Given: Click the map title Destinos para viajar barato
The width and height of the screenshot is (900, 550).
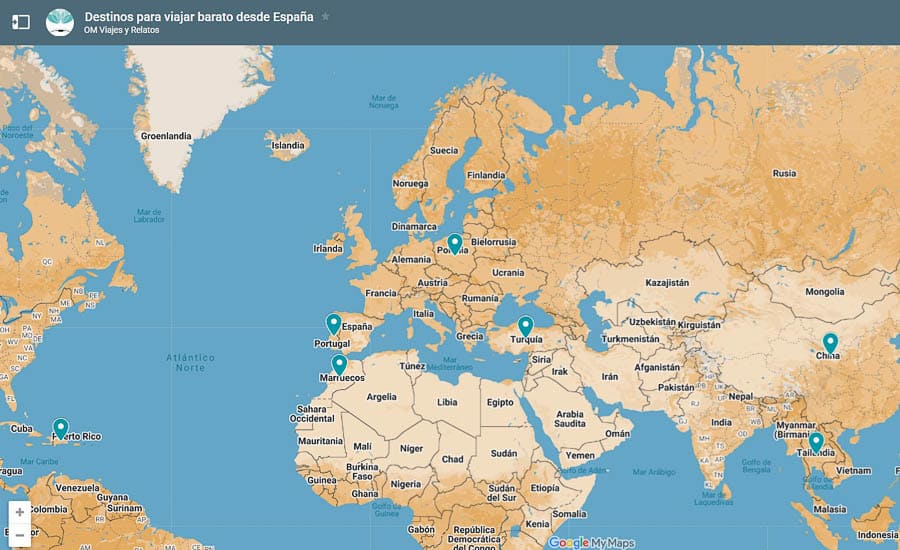Looking at the screenshot, I should point(199,17).
